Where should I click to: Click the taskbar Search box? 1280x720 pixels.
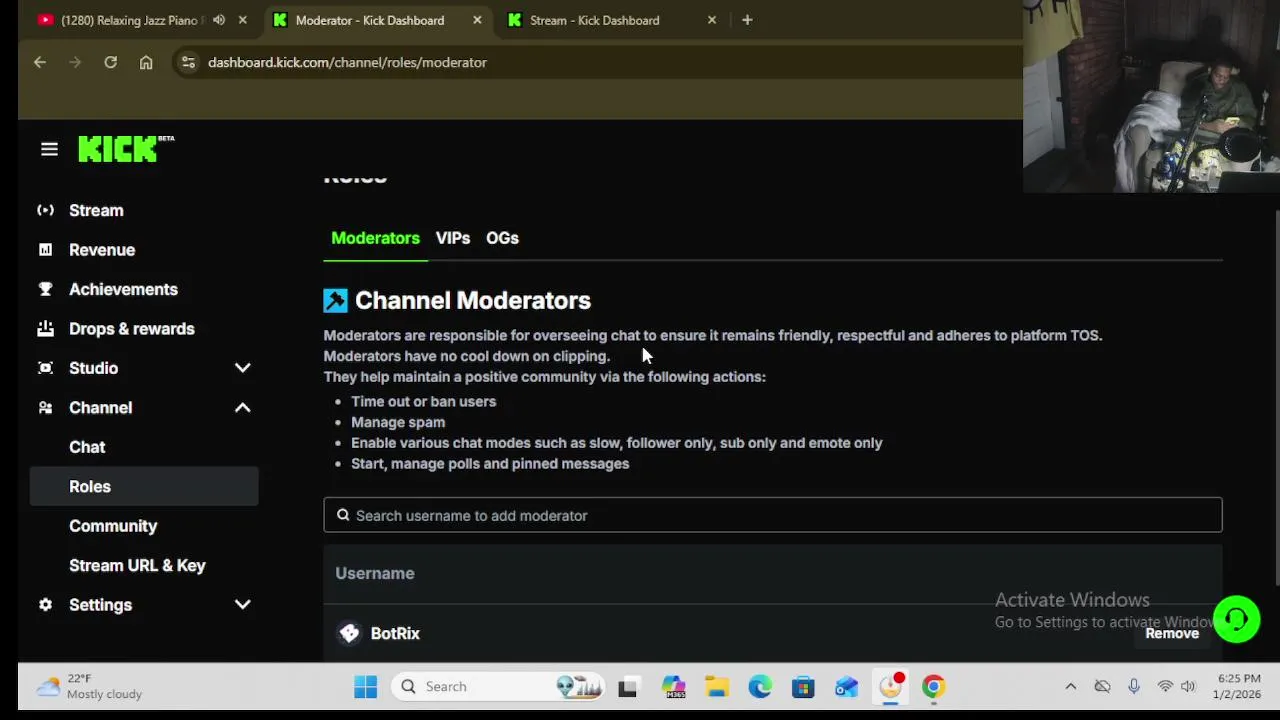(497, 686)
